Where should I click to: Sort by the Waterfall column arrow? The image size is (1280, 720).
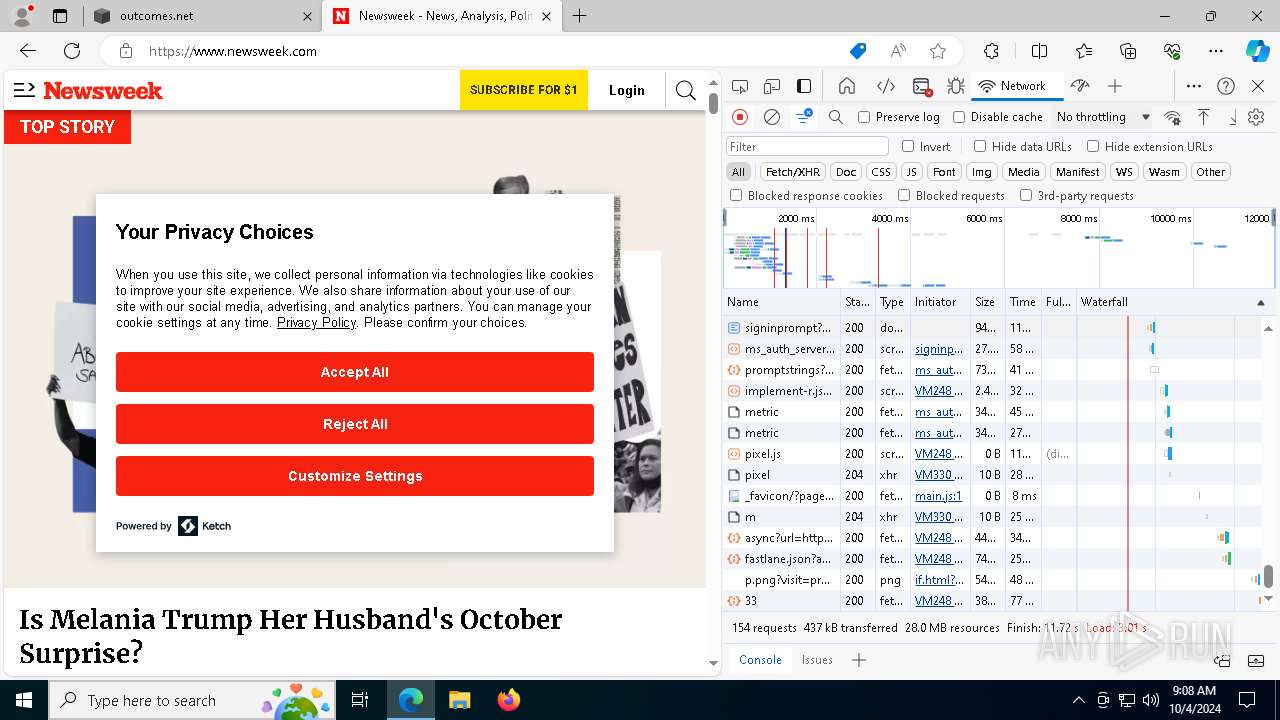click(1260, 302)
